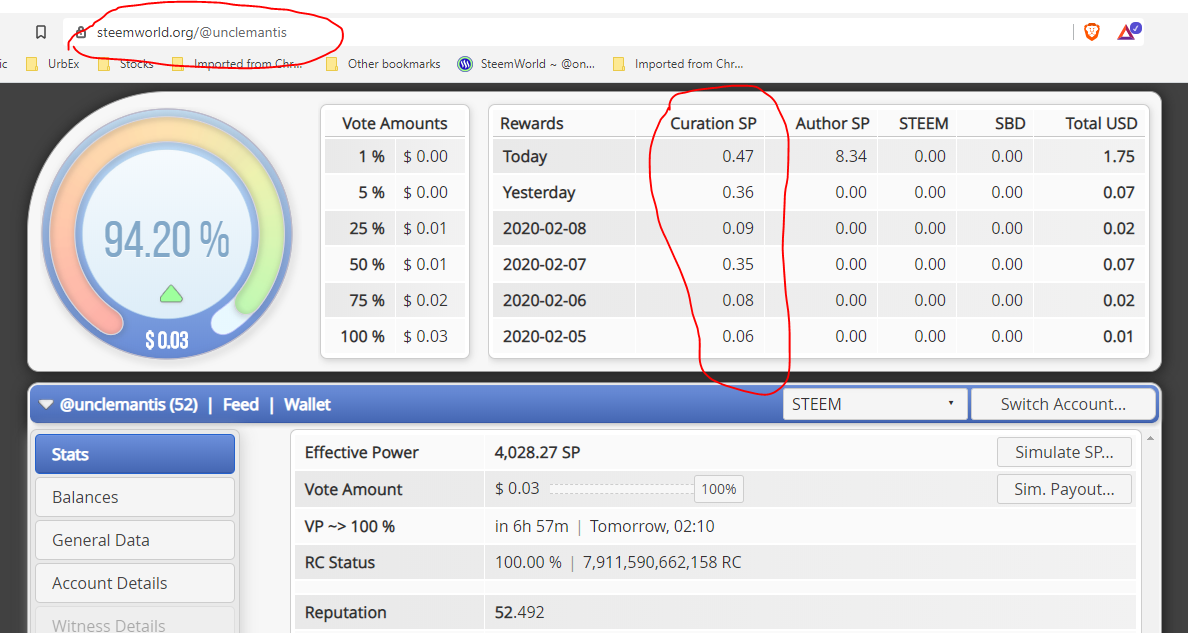Click the 50 % vote amount row
Screen dimensions: 1188x633
(x=395, y=265)
